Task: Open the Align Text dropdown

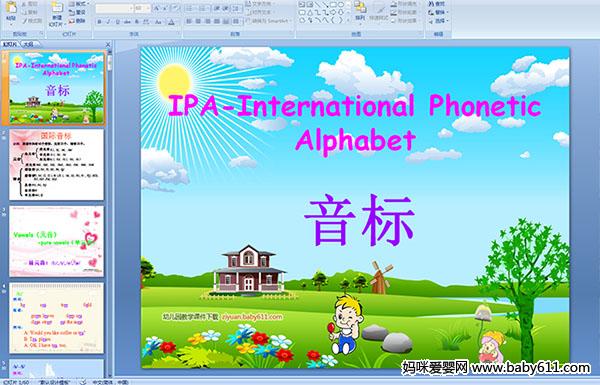Action: click(x=259, y=12)
